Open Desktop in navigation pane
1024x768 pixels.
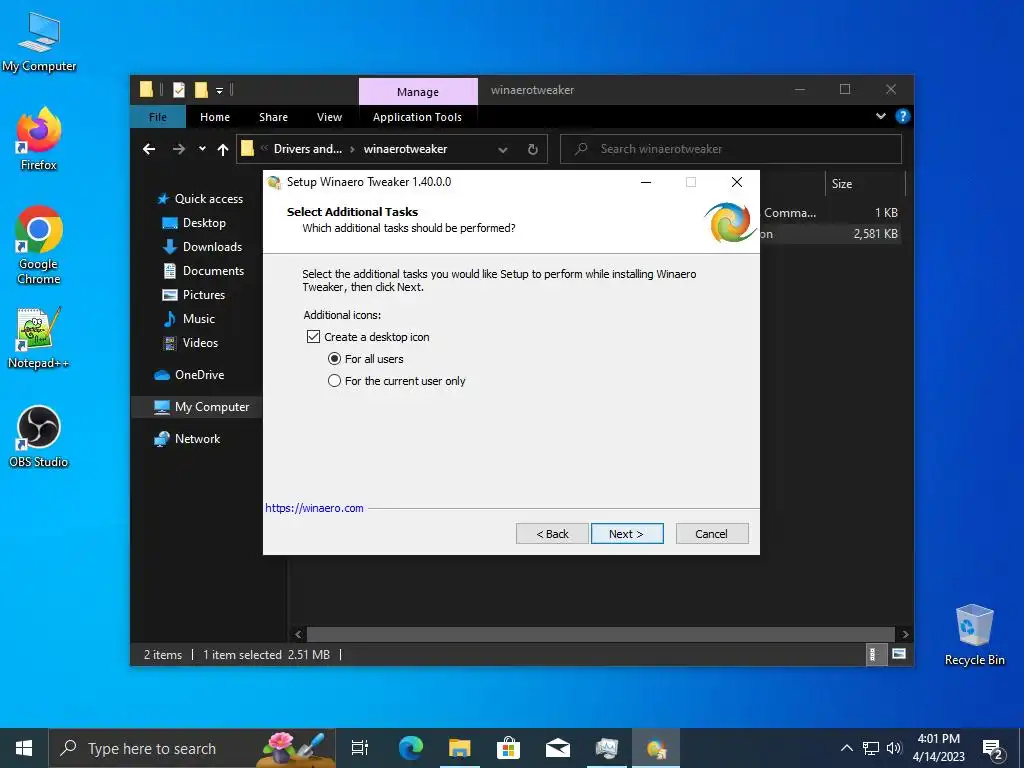pyautogui.click(x=194, y=223)
